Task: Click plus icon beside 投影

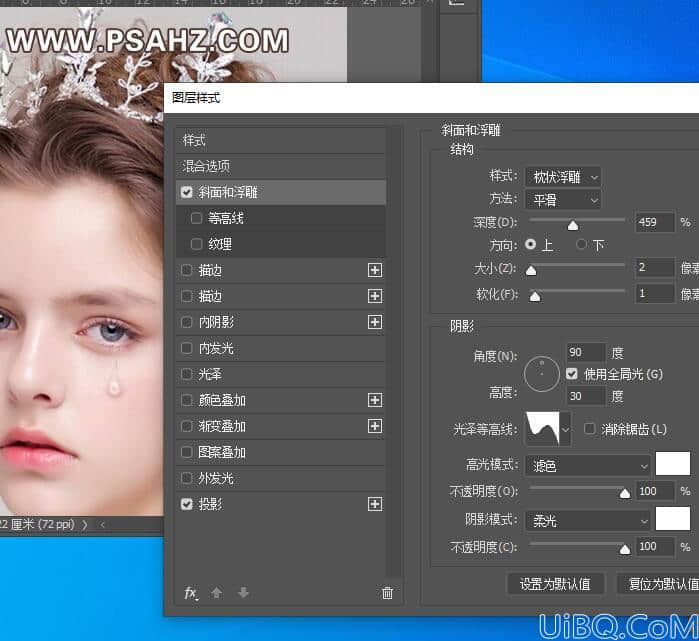Action: (x=374, y=504)
